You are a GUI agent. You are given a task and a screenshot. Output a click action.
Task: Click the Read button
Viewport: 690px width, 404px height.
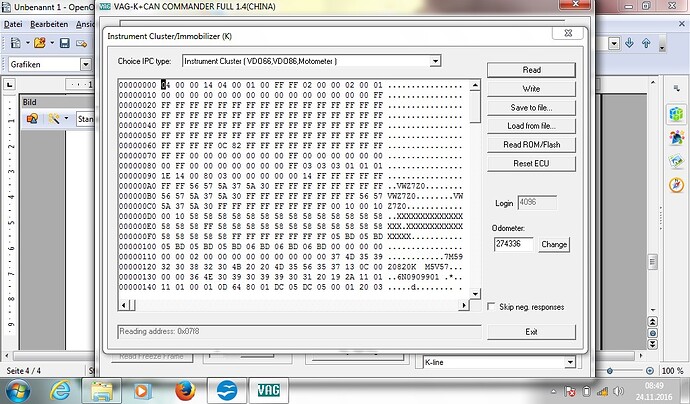pyautogui.click(x=531, y=70)
